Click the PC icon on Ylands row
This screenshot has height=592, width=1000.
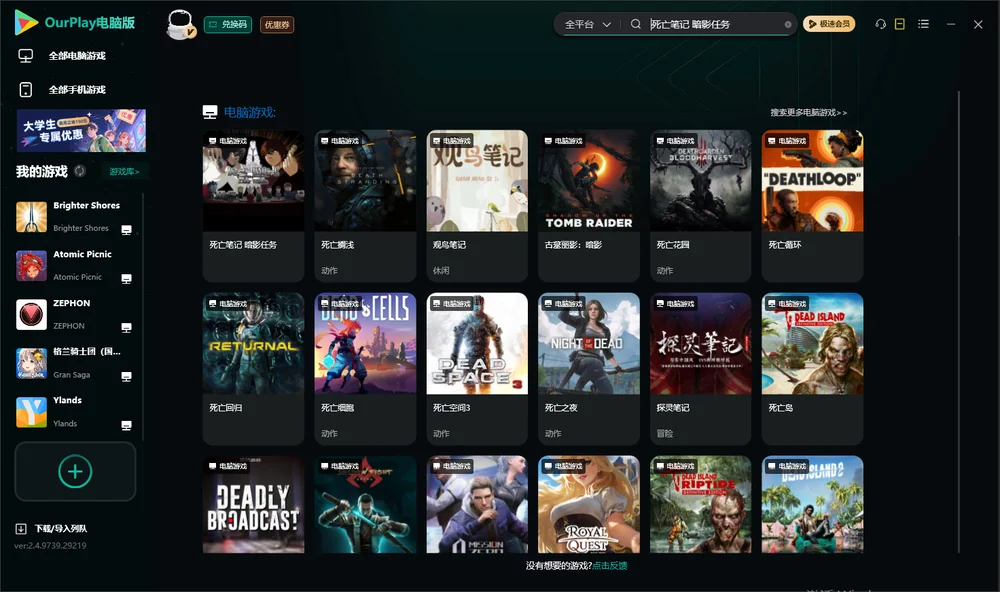pos(126,426)
